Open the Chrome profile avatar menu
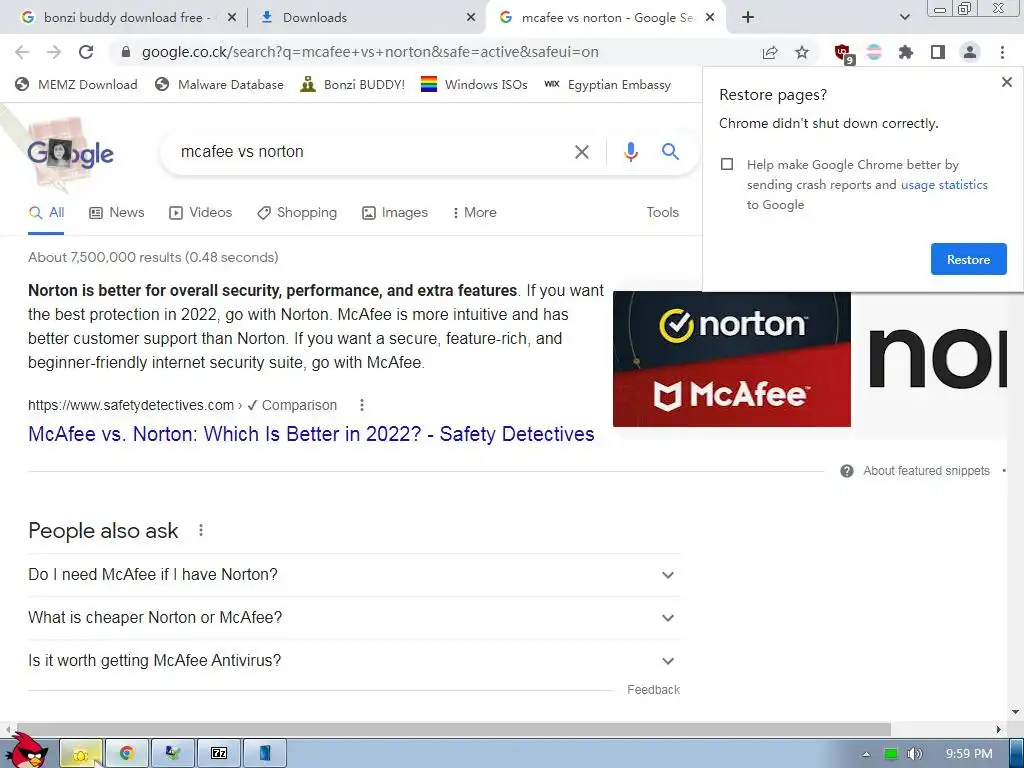The width and height of the screenshot is (1024, 768). pos(970,52)
